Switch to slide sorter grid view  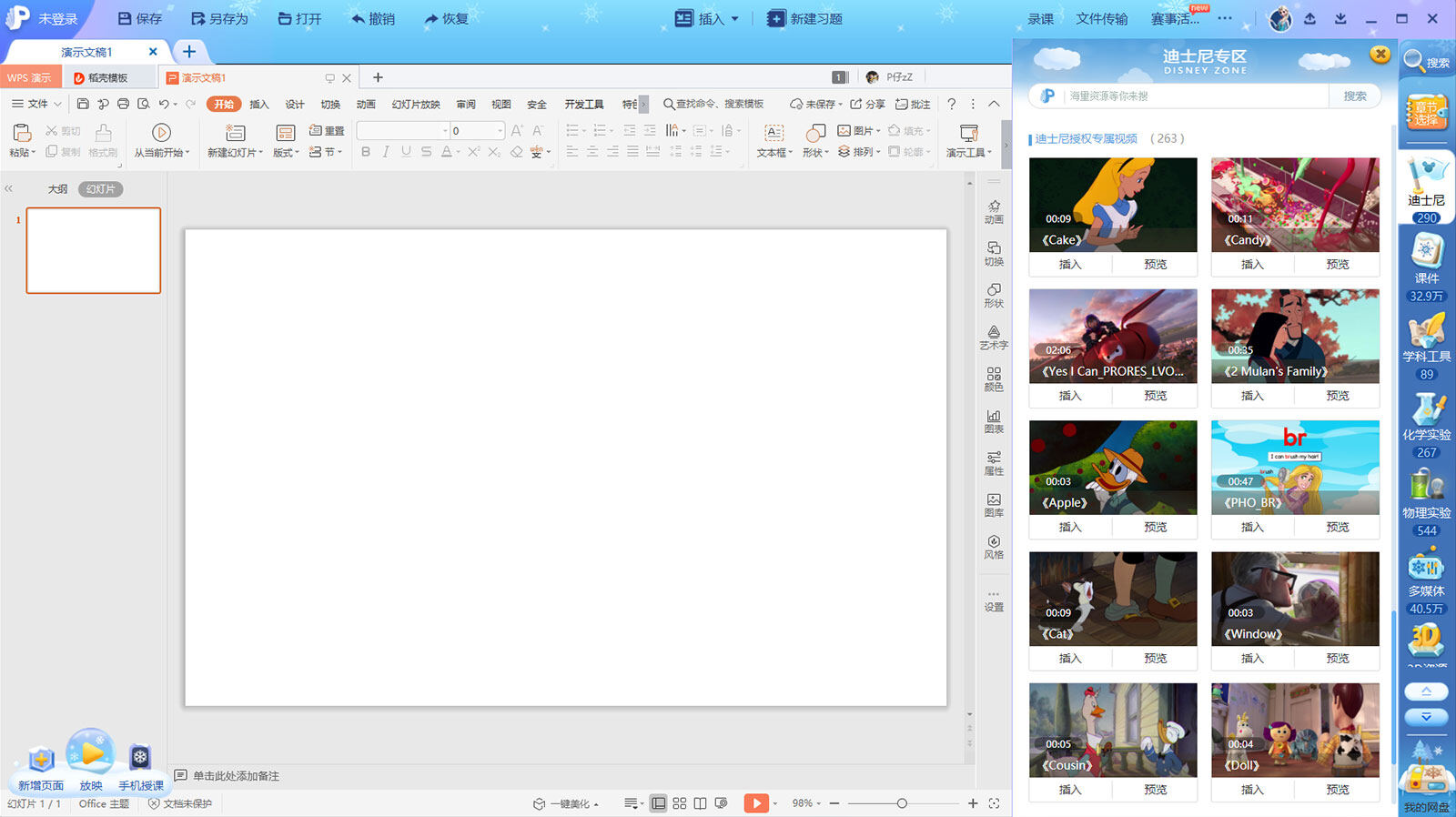pos(680,803)
